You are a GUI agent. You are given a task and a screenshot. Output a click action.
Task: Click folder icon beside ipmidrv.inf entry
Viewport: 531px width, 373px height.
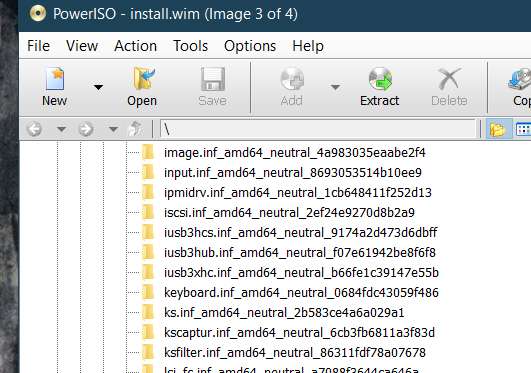pyautogui.click(x=148, y=192)
